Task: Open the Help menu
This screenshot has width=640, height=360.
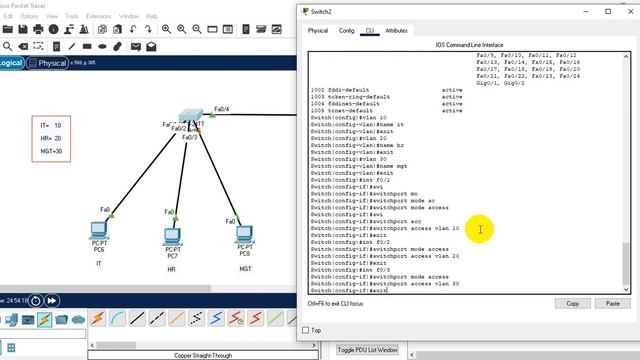Action: pos(152,16)
